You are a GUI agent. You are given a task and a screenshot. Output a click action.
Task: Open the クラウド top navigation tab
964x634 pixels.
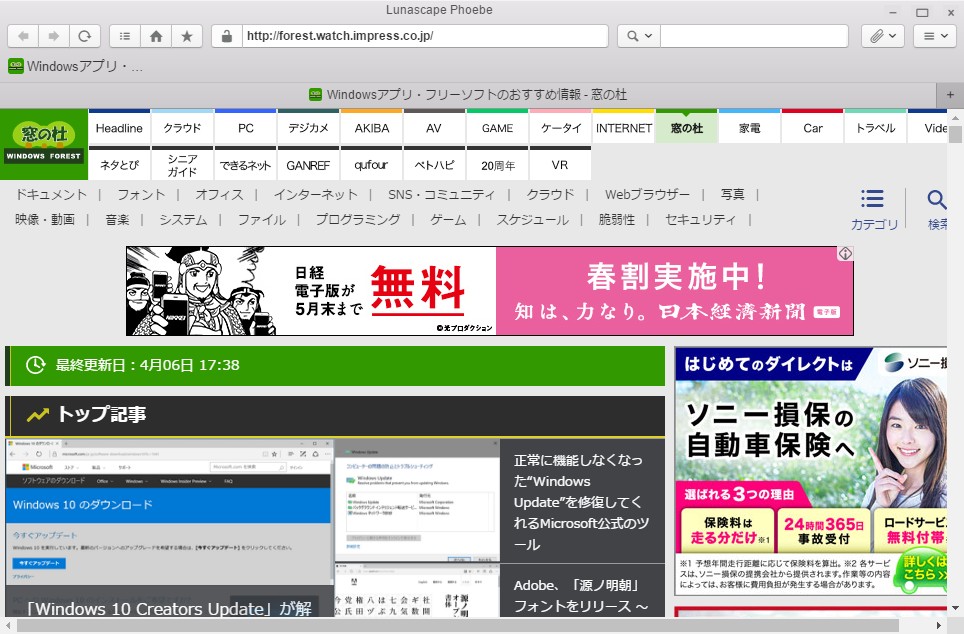pyautogui.click(x=182, y=128)
